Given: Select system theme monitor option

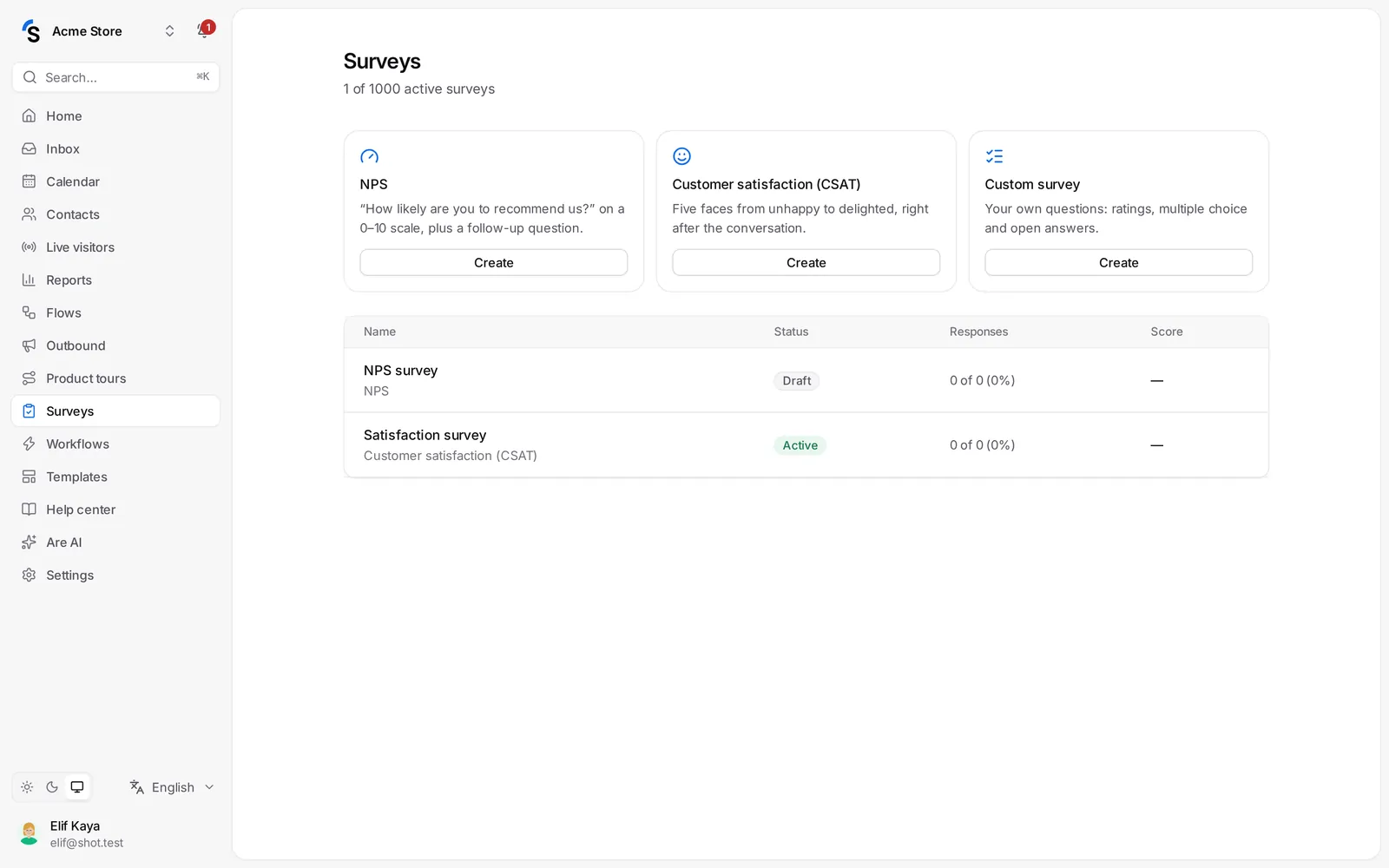Looking at the screenshot, I should tap(77, 787).
